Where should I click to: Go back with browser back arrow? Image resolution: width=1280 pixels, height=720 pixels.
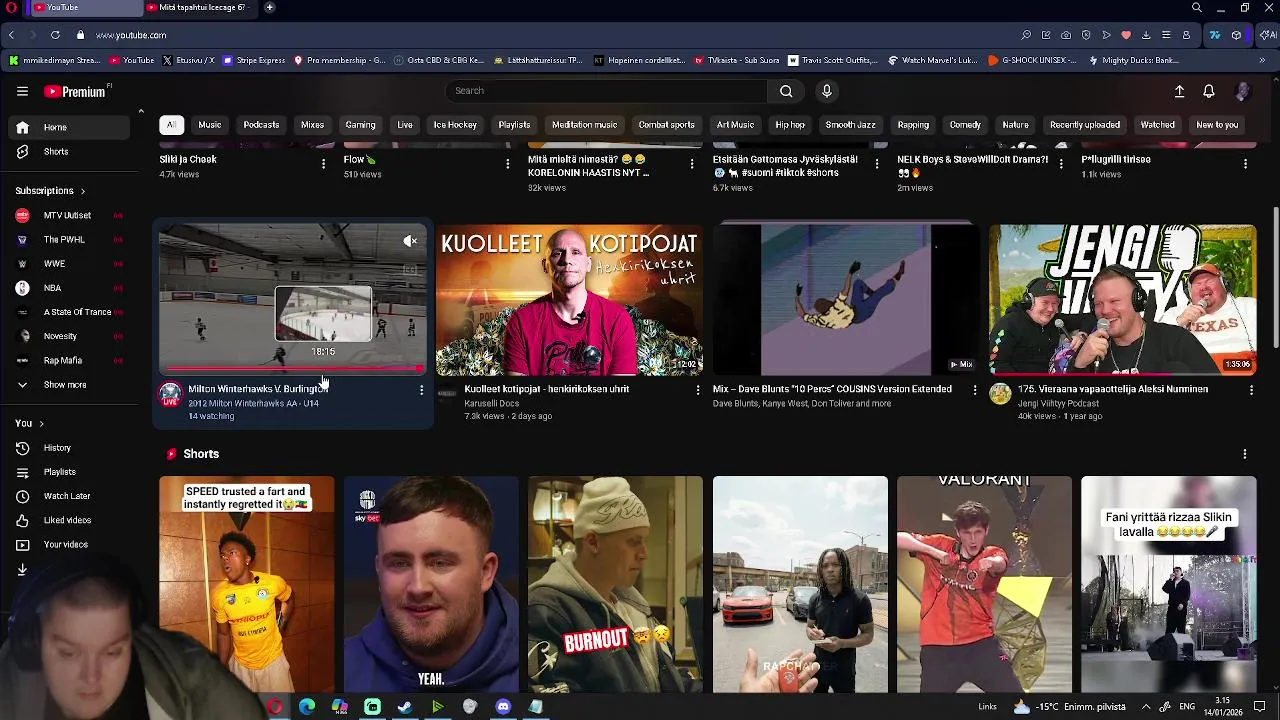11,35
